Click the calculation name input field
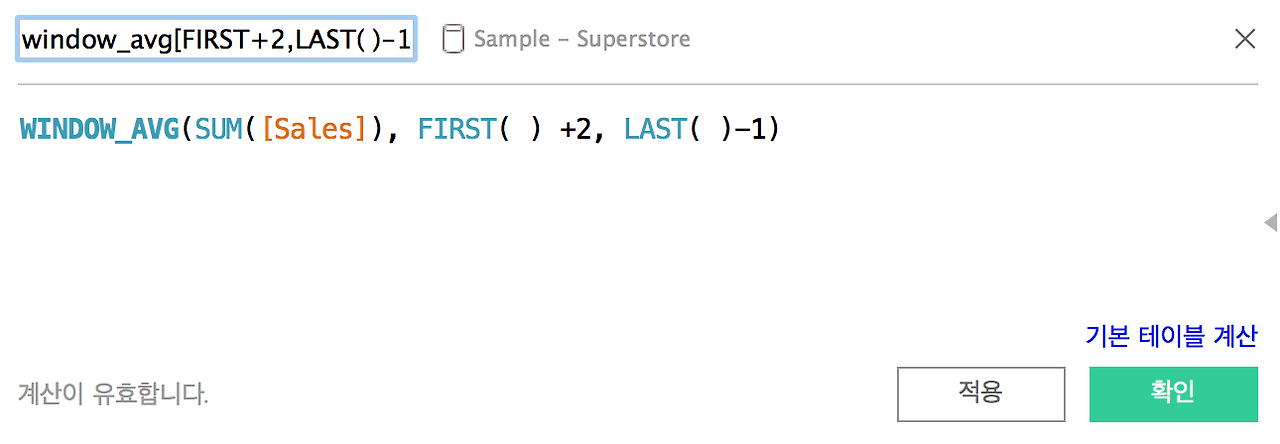The height and width of the screenshot is (444, 1280). (217, 40)
